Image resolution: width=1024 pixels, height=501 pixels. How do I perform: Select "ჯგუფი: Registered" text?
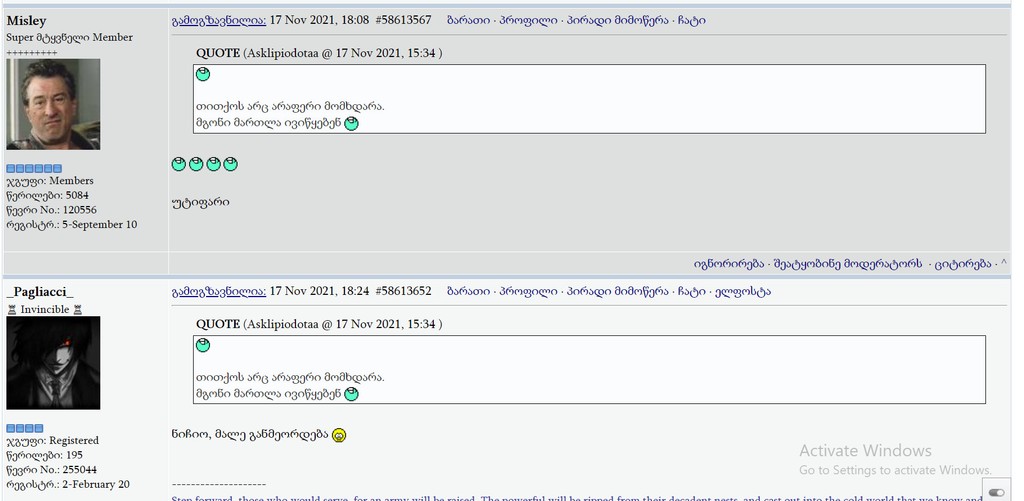[x=52, y=441]
